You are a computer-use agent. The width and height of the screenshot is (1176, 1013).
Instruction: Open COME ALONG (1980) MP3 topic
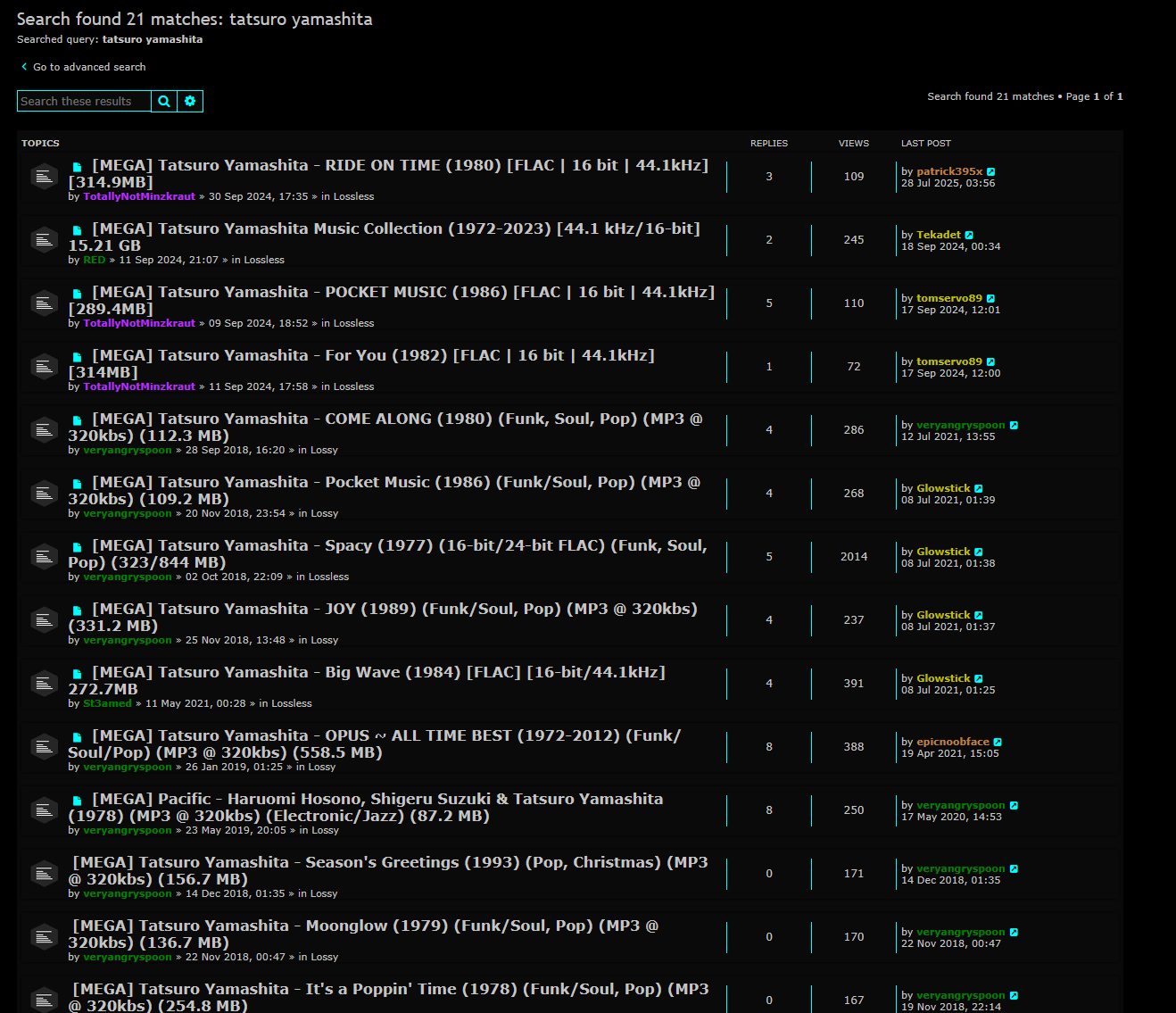385,428
